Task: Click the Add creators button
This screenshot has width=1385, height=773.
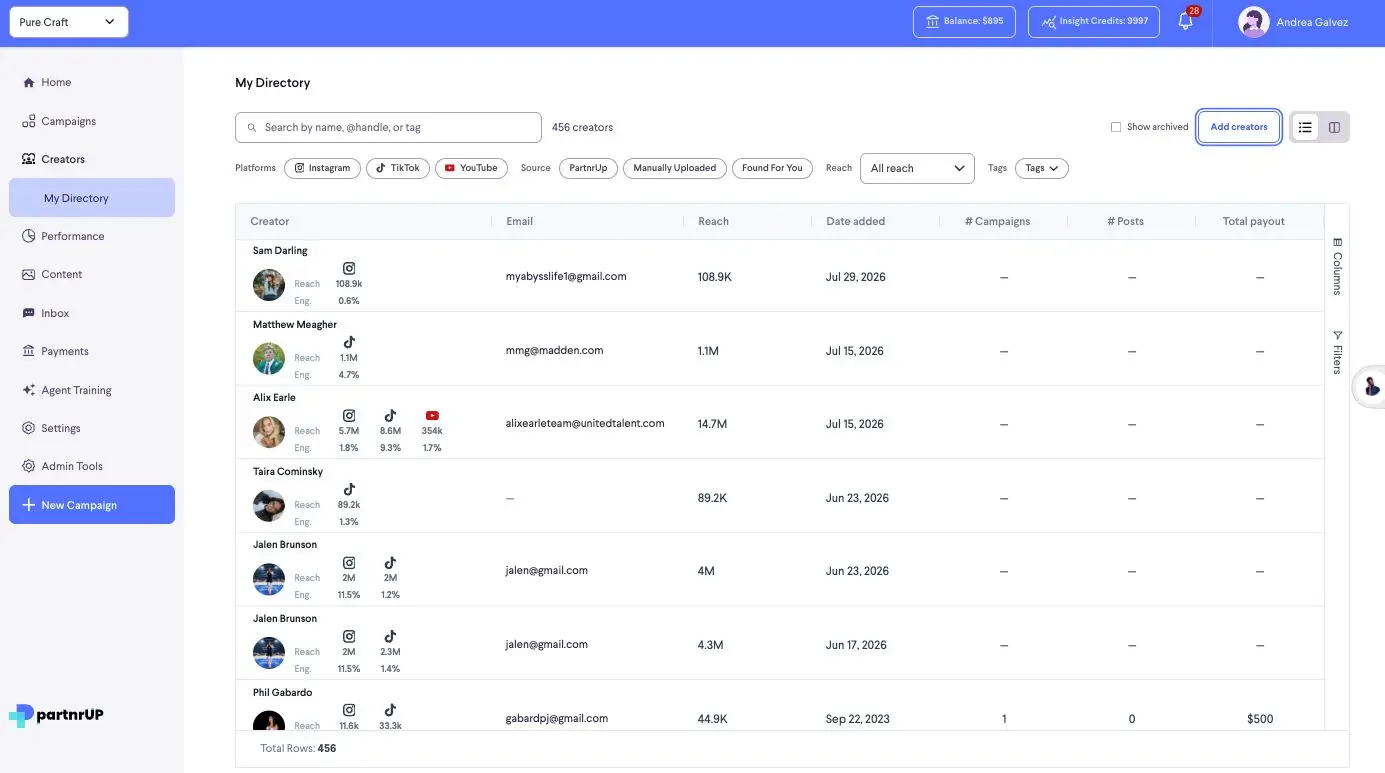Action: pos(1239,127)
